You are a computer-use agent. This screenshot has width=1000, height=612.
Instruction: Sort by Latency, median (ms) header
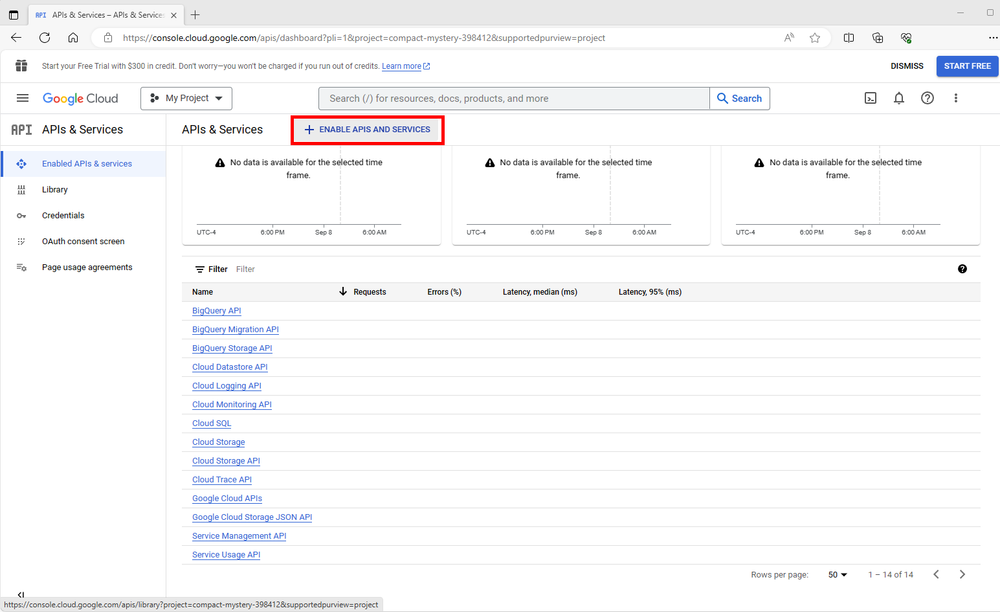[x=540, y=292]
